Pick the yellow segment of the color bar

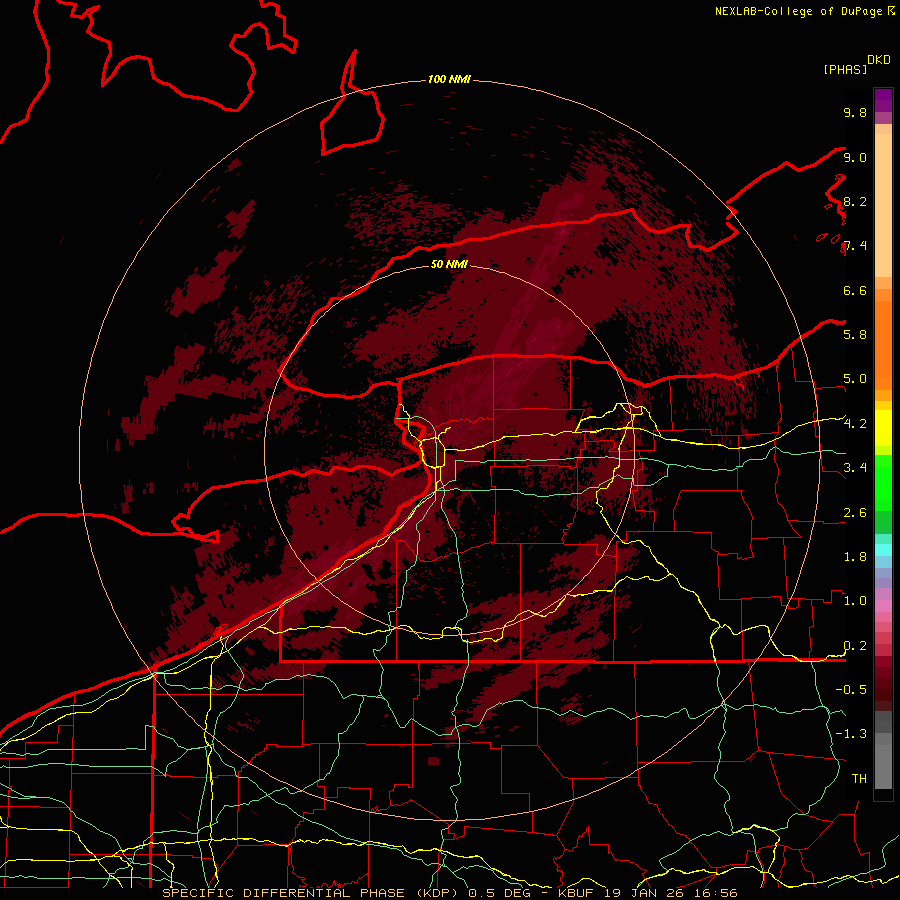pyautogui.click(x=883, y=428)
